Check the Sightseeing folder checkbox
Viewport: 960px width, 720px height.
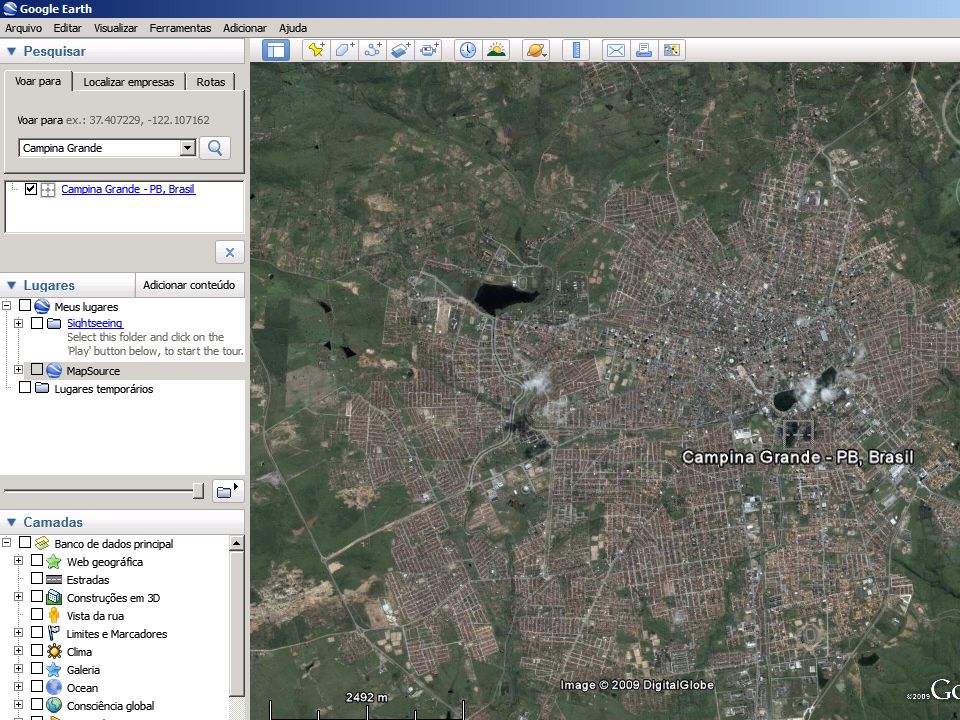tap(37, 323)
